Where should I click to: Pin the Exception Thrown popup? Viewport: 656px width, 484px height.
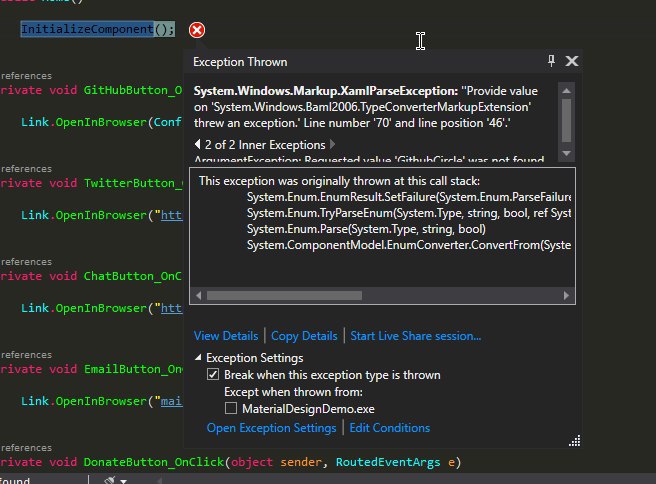click(551, 61)
